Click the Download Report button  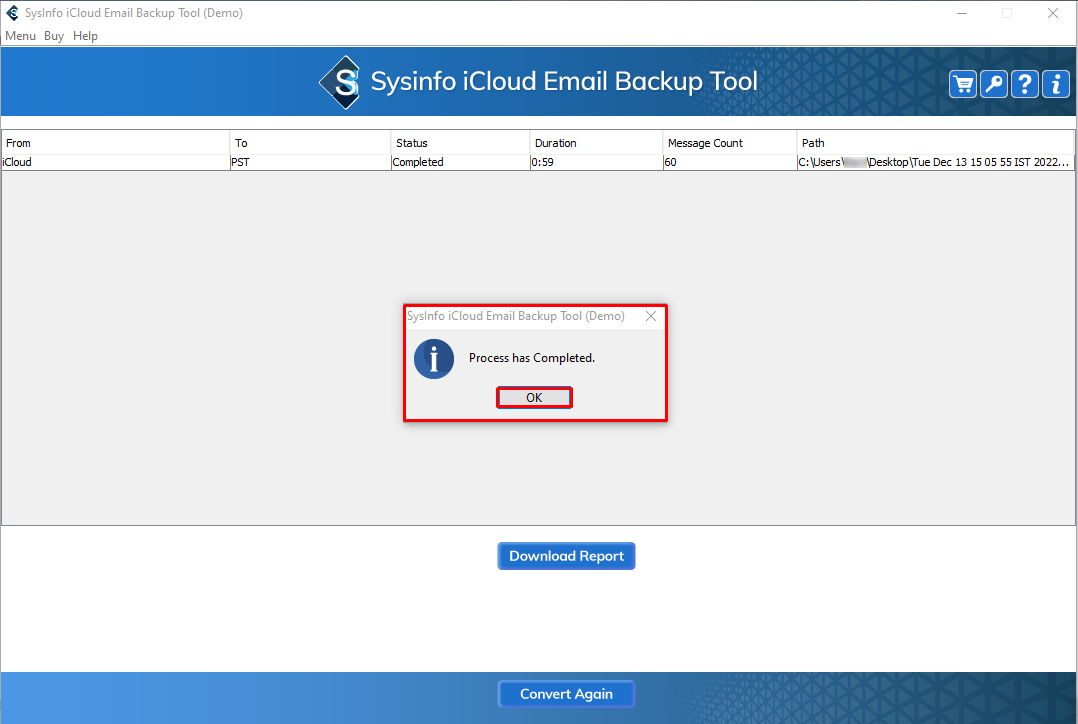pos(566,556)
